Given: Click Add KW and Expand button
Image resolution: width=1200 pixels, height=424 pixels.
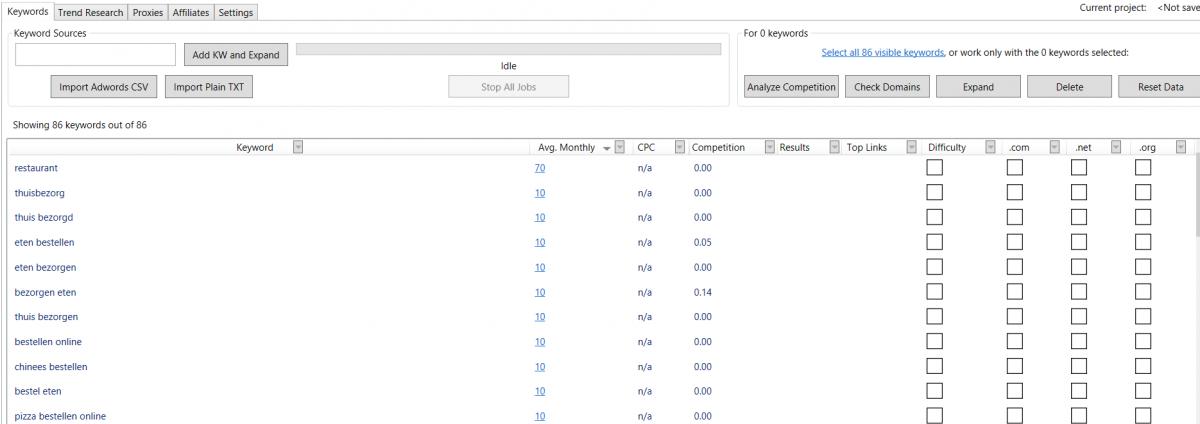Looking at the screenshot, I should pyautogui.click(x=236, y=54).
